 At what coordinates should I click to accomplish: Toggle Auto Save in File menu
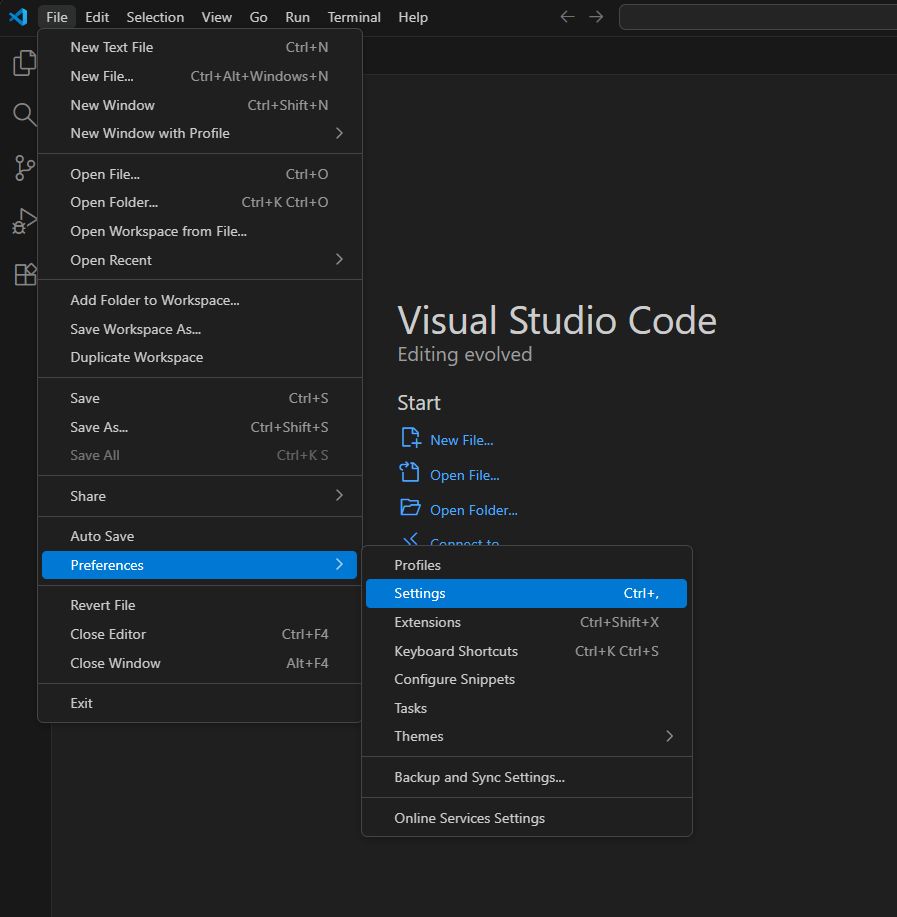click(x=199, y=536)
